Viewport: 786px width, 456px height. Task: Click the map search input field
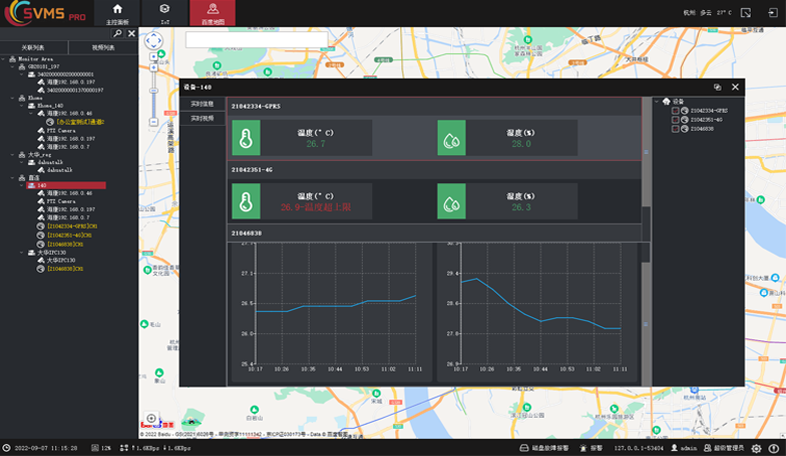[256, 40]
